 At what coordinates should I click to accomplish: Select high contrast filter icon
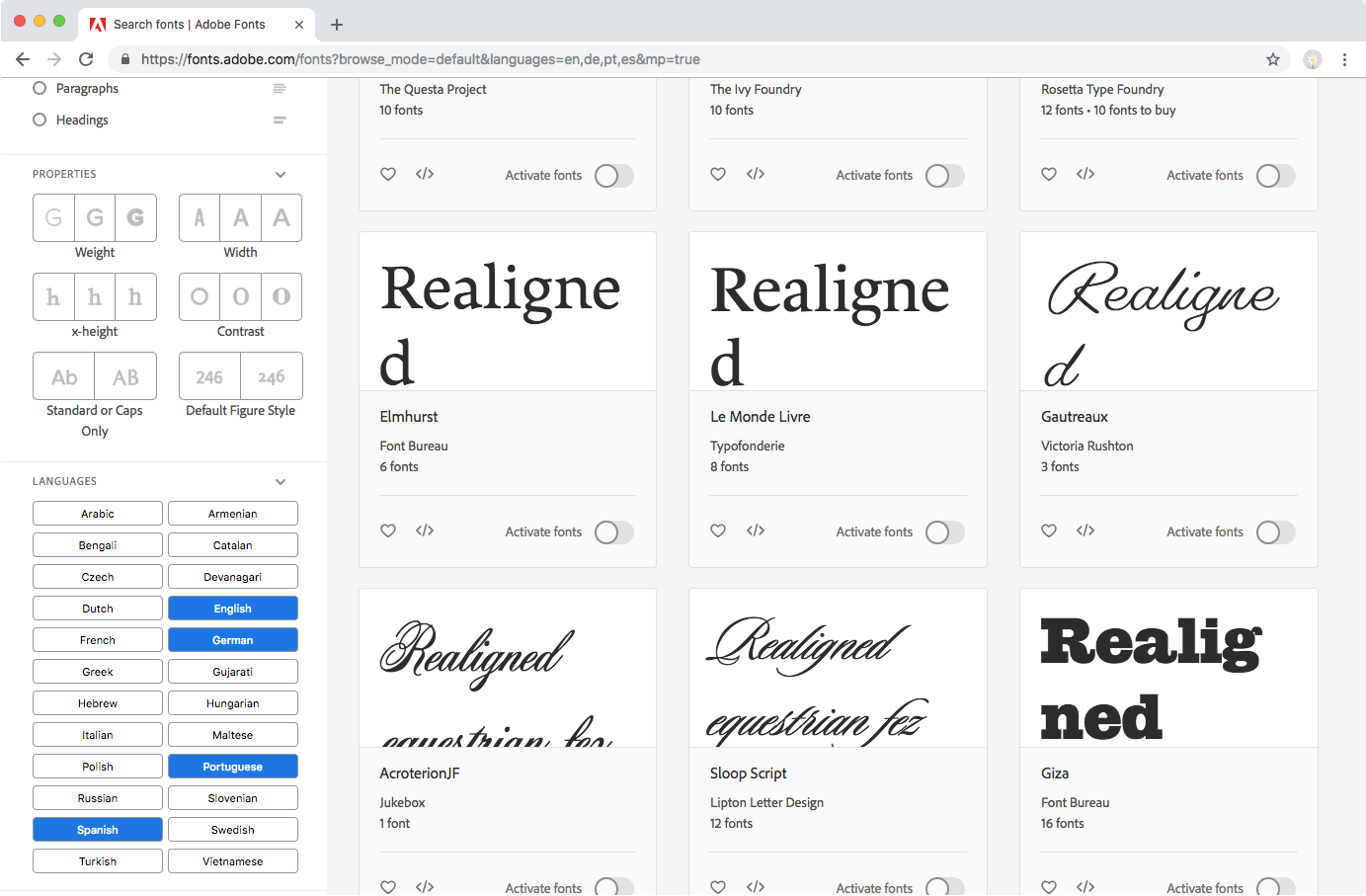[281, 296]
